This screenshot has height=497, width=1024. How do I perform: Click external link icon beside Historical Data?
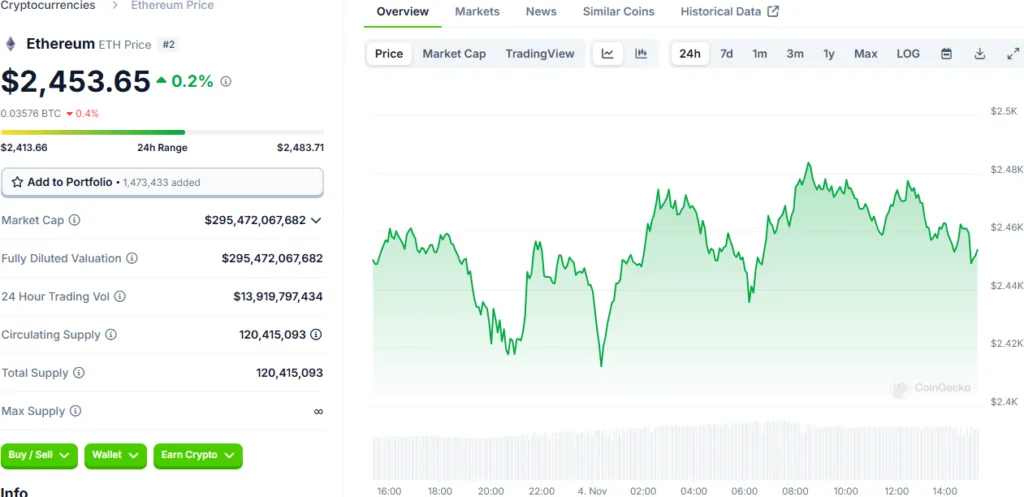pyautogui.click(x=773, y=11)
